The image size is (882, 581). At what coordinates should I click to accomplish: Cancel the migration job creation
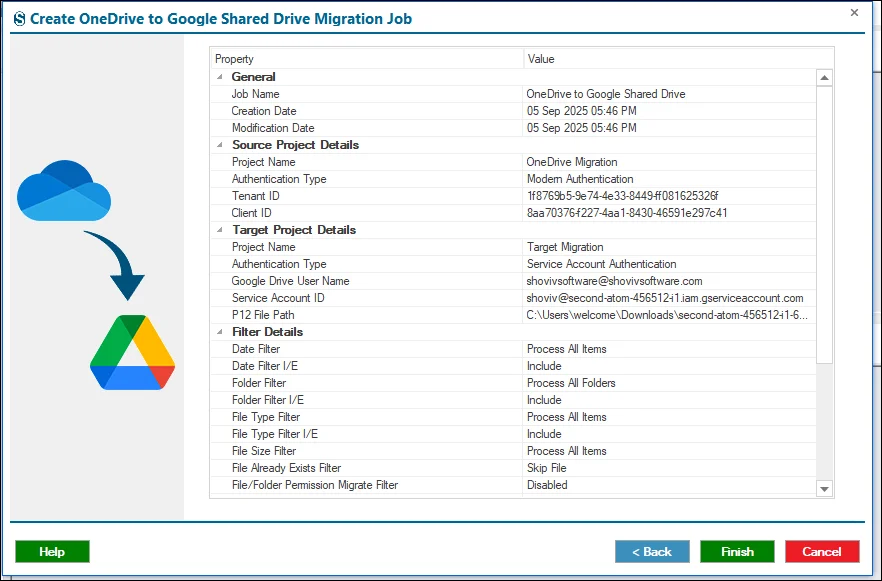(x=822, y=552)
